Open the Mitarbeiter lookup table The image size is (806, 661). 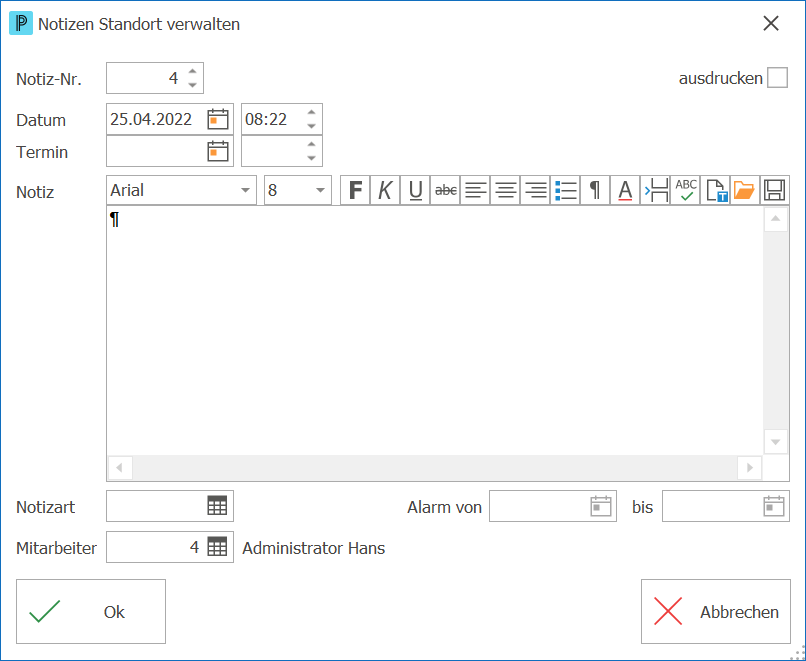tap(217, 546)
